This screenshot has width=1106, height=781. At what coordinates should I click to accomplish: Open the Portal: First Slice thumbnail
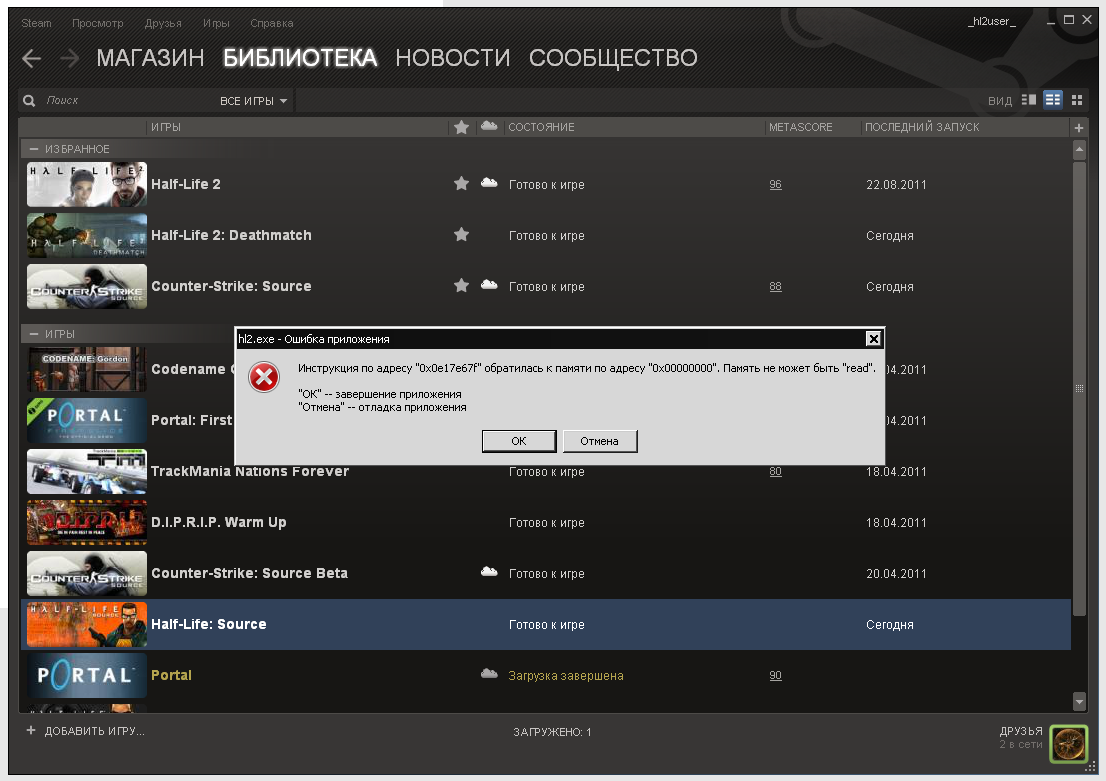(x=87, y=420)
